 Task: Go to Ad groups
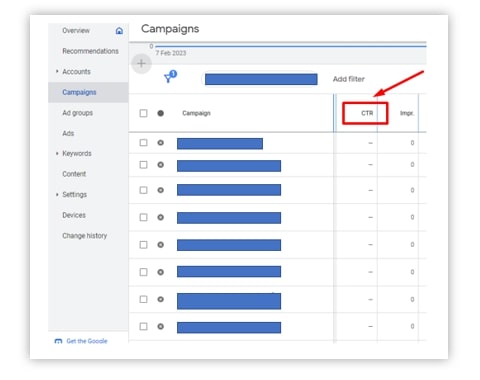point(77,113)
